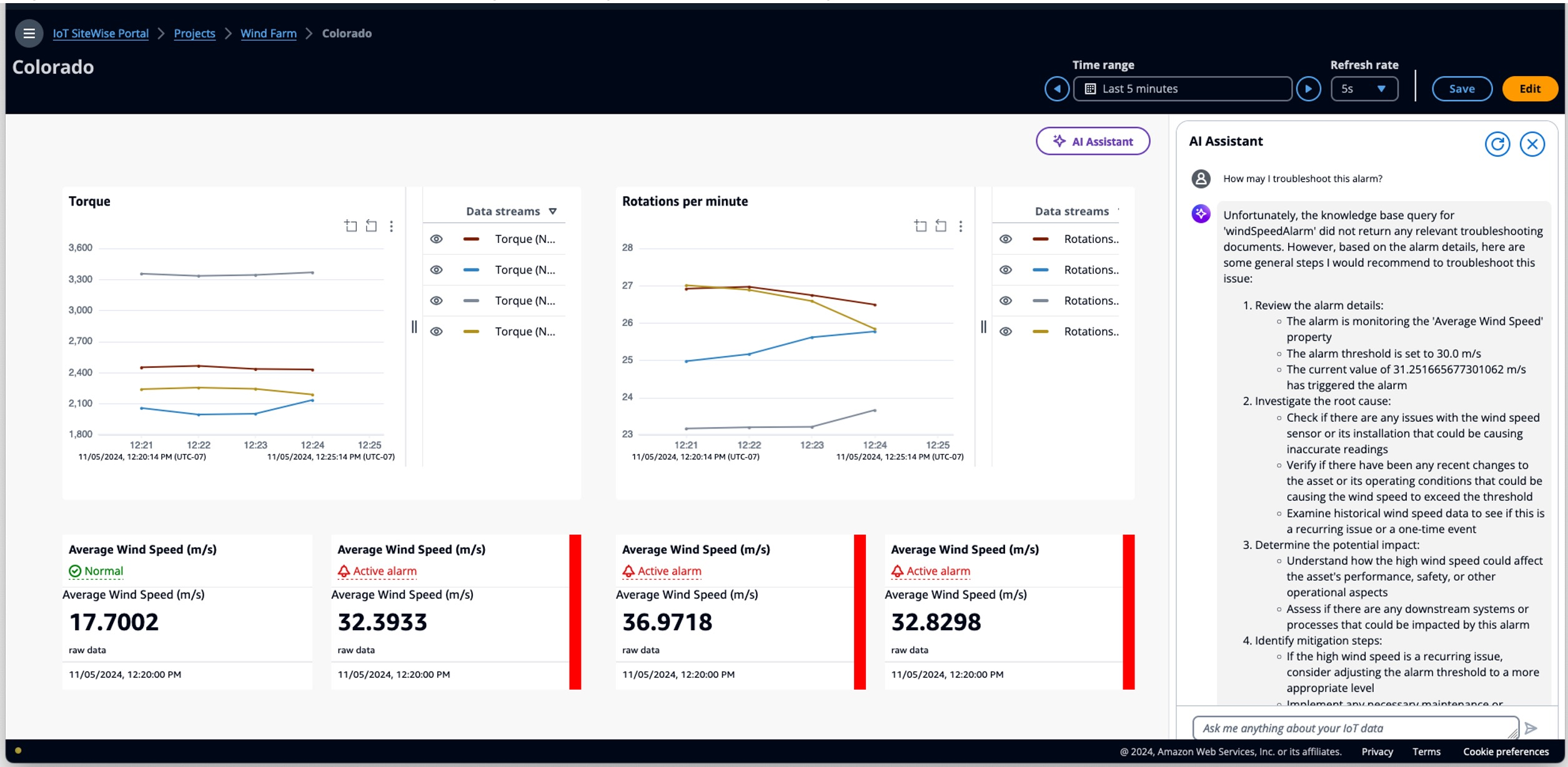
Task: Open the Last 5 minutes time range picker
Action: click(1182, 89)
